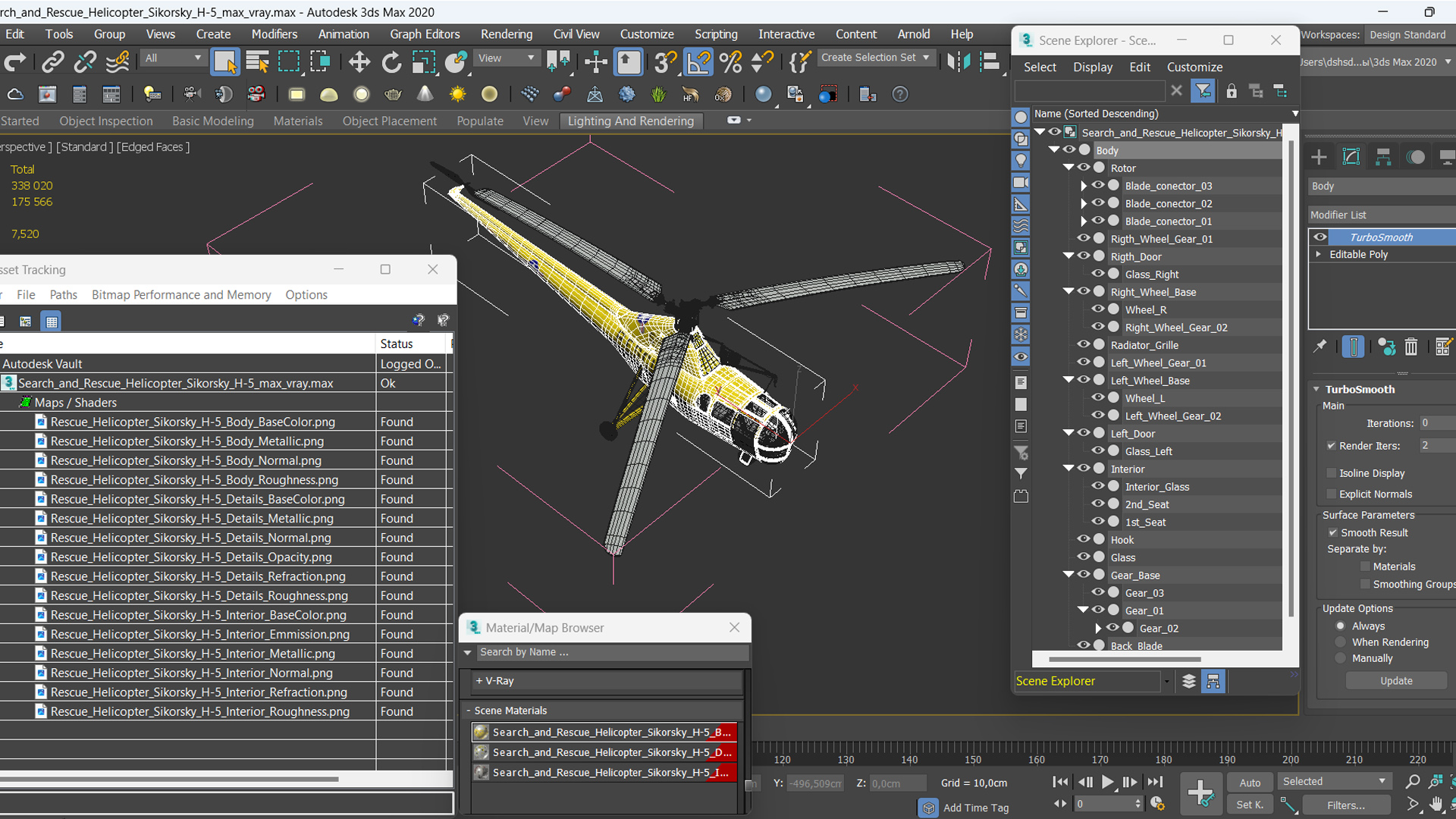Toggle TurboSmooth modifier eye icon
Image resolution: width=1456 pixels, height=819 pixels.
tap(1320, 237)
